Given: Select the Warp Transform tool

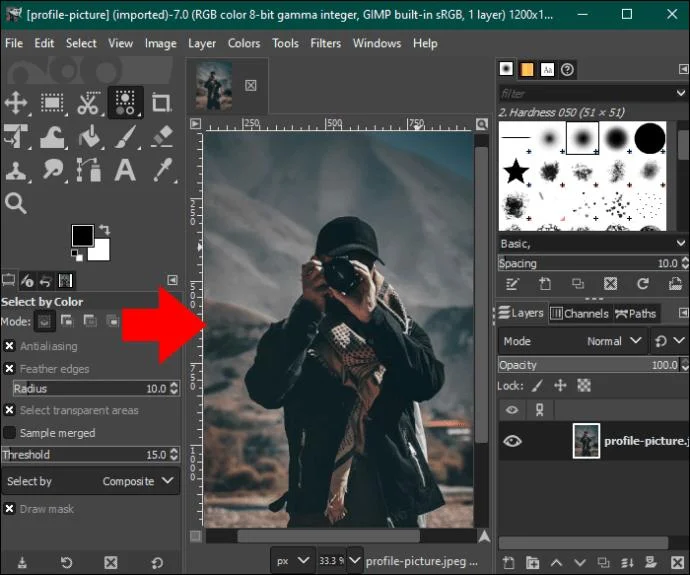Looking at the screenshot, I should [52, 136].
